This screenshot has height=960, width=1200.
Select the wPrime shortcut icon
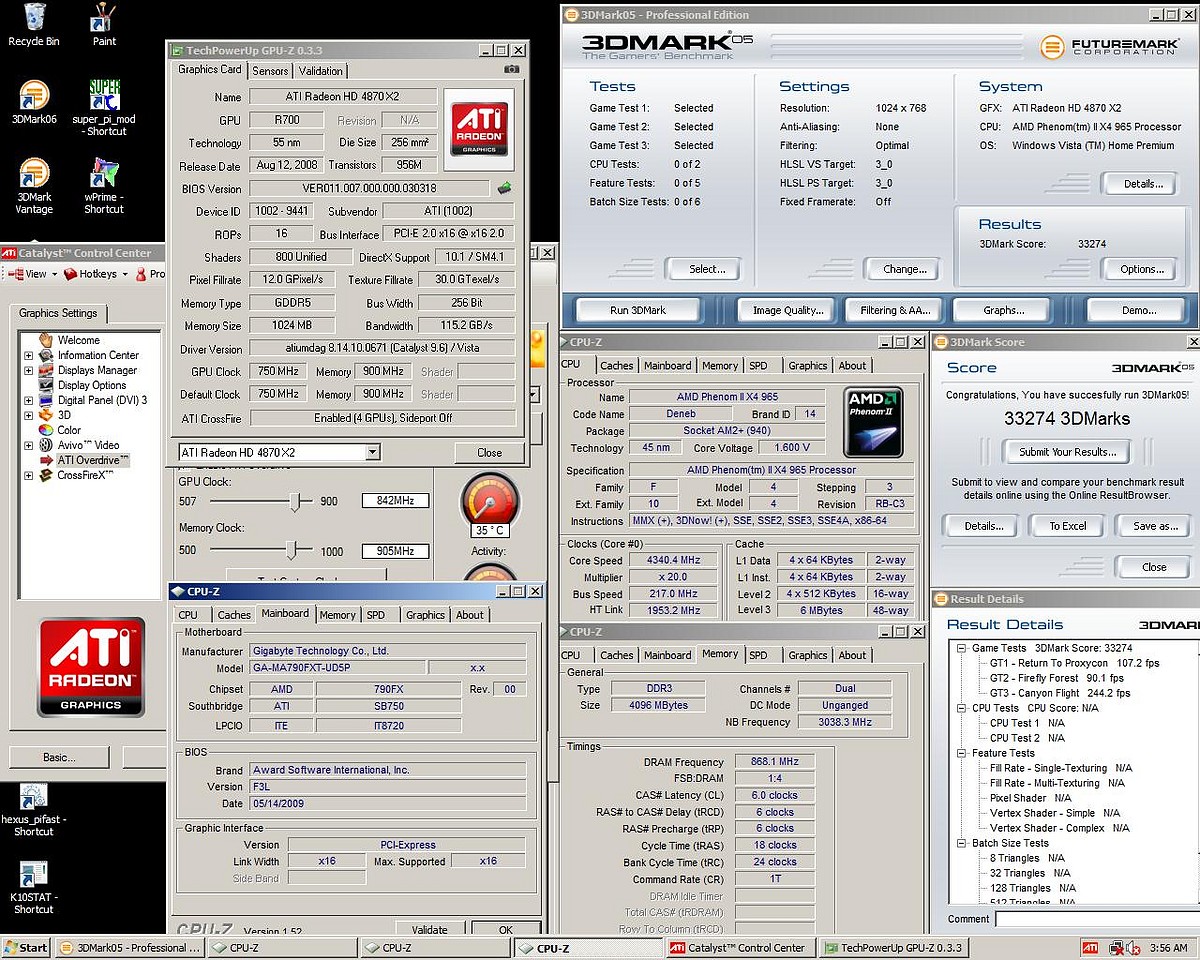[104, 186]
